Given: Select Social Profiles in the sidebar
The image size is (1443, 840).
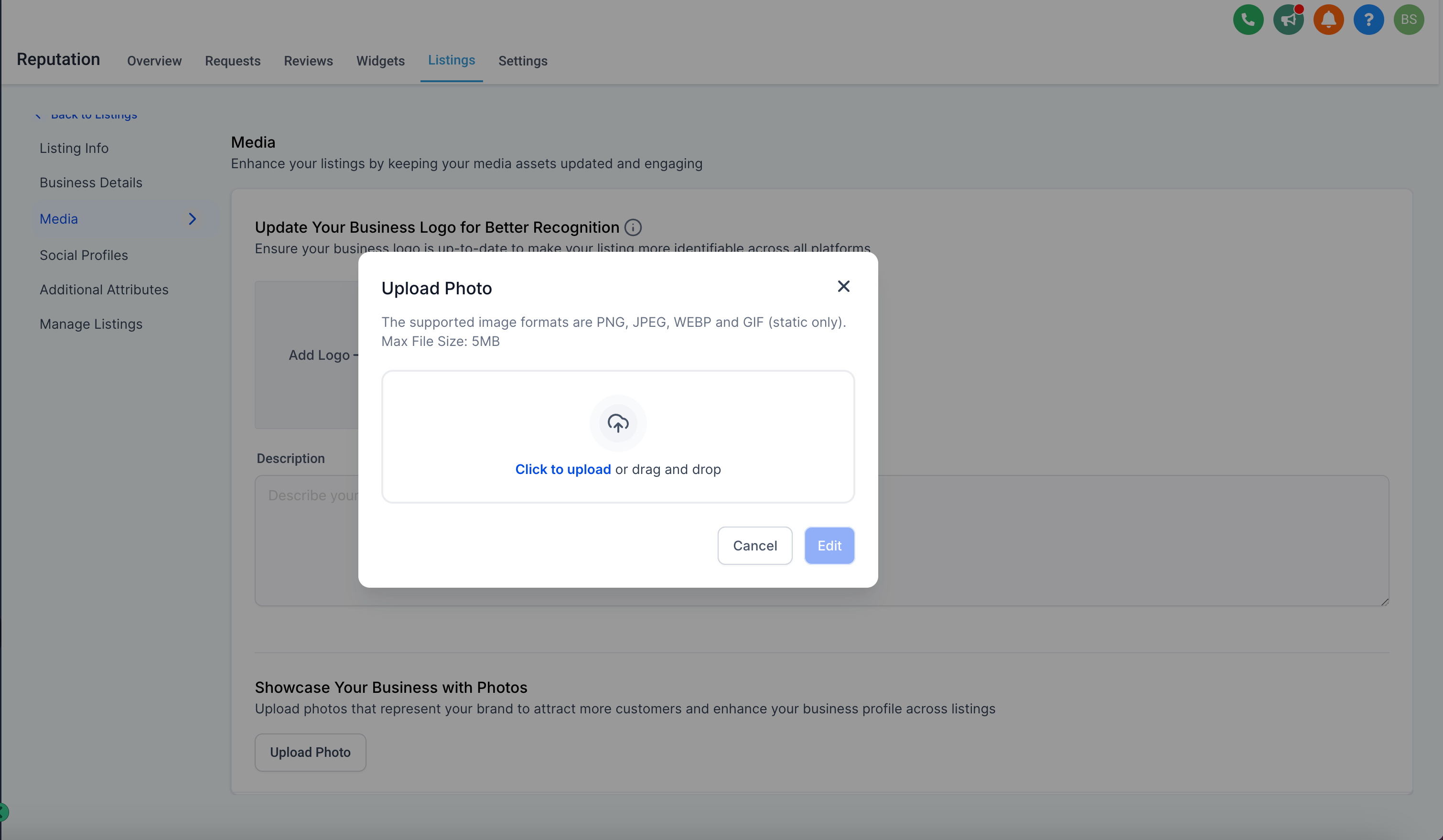Looking at the screenshot, I should point(84,255).
